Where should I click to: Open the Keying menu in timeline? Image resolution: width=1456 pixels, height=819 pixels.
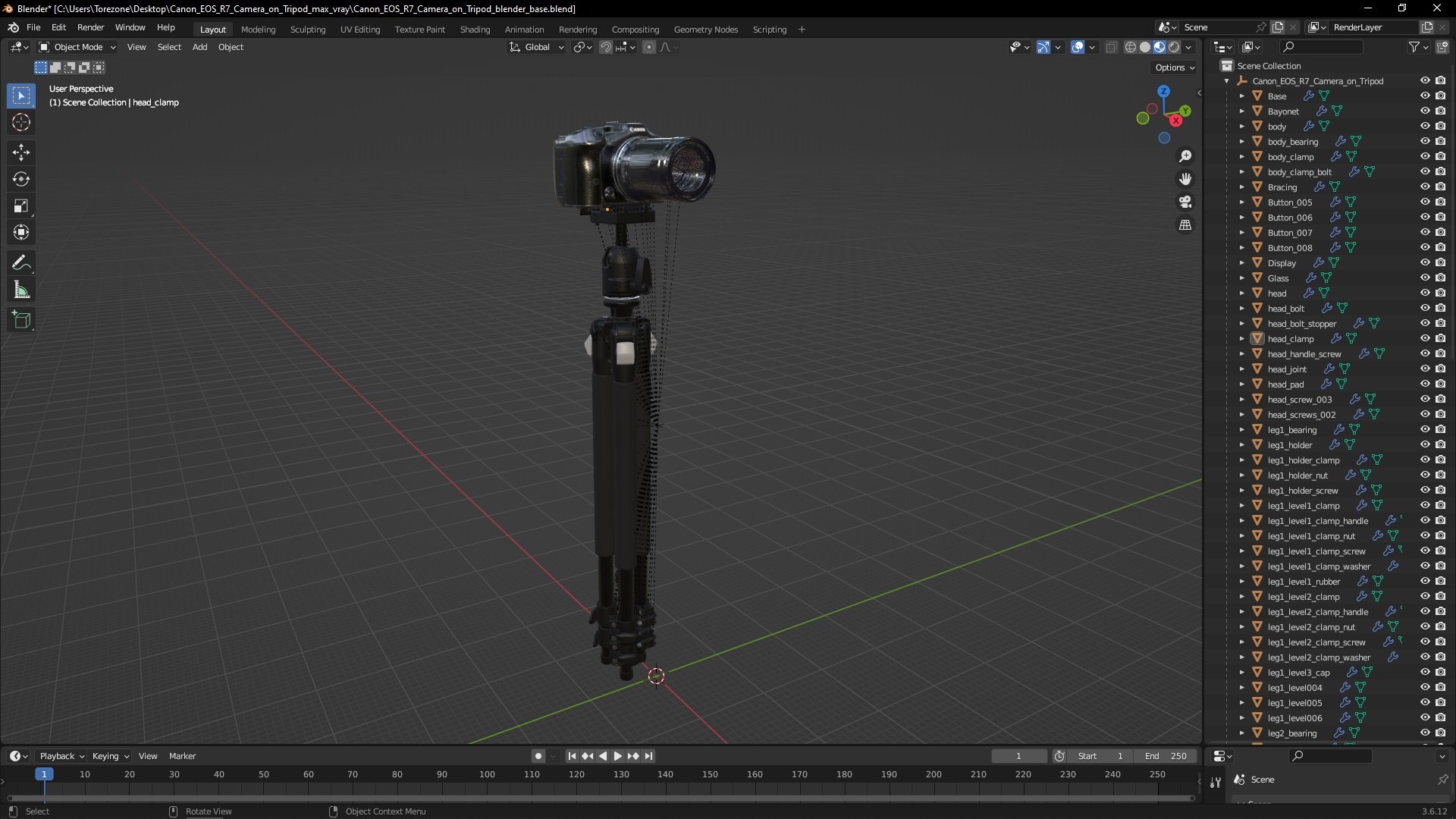[110, 756]
